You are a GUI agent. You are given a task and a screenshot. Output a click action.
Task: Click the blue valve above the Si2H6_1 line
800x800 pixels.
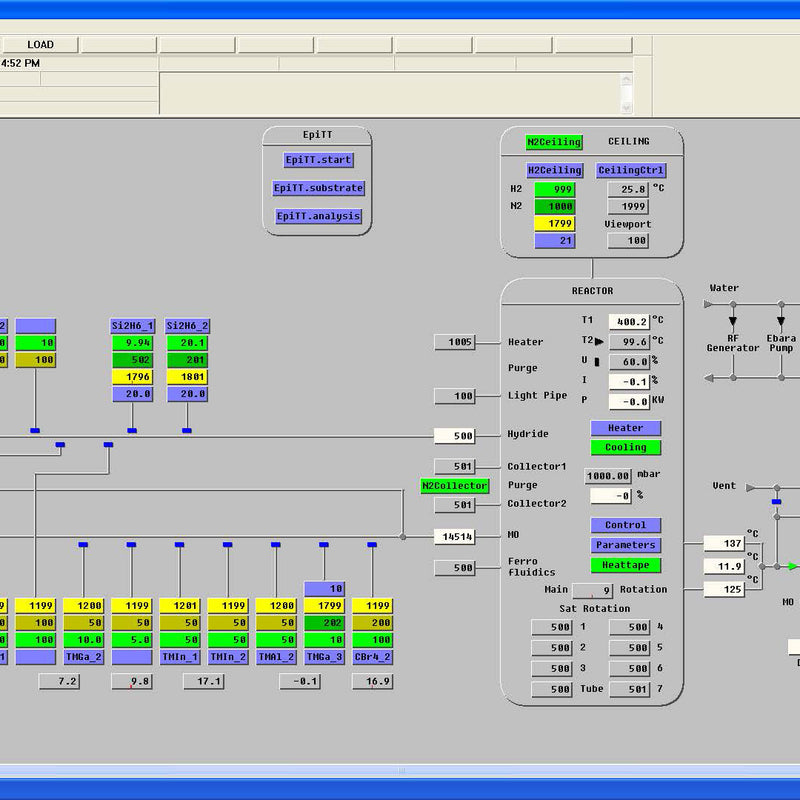(x=132, y=431)
